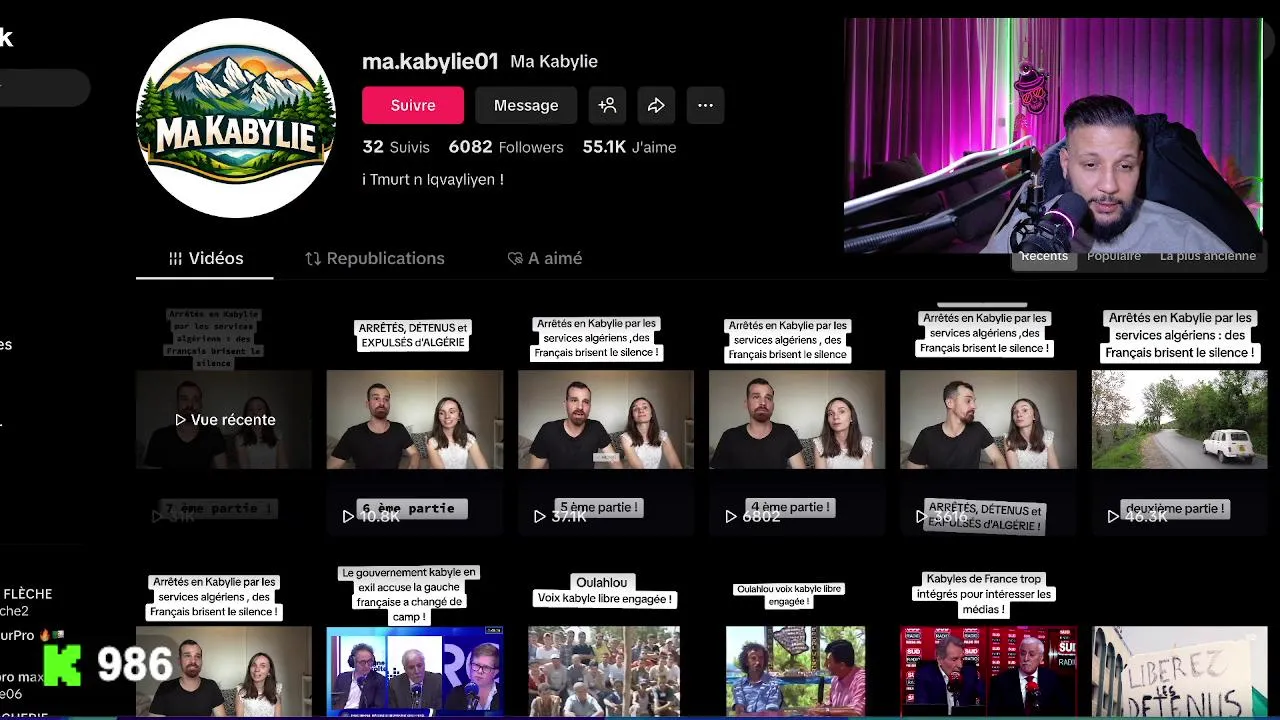Screen dimensions: 1280x720
Task: Open the video captioned gouvernement kabyle en exil
Action: point(415,642)
